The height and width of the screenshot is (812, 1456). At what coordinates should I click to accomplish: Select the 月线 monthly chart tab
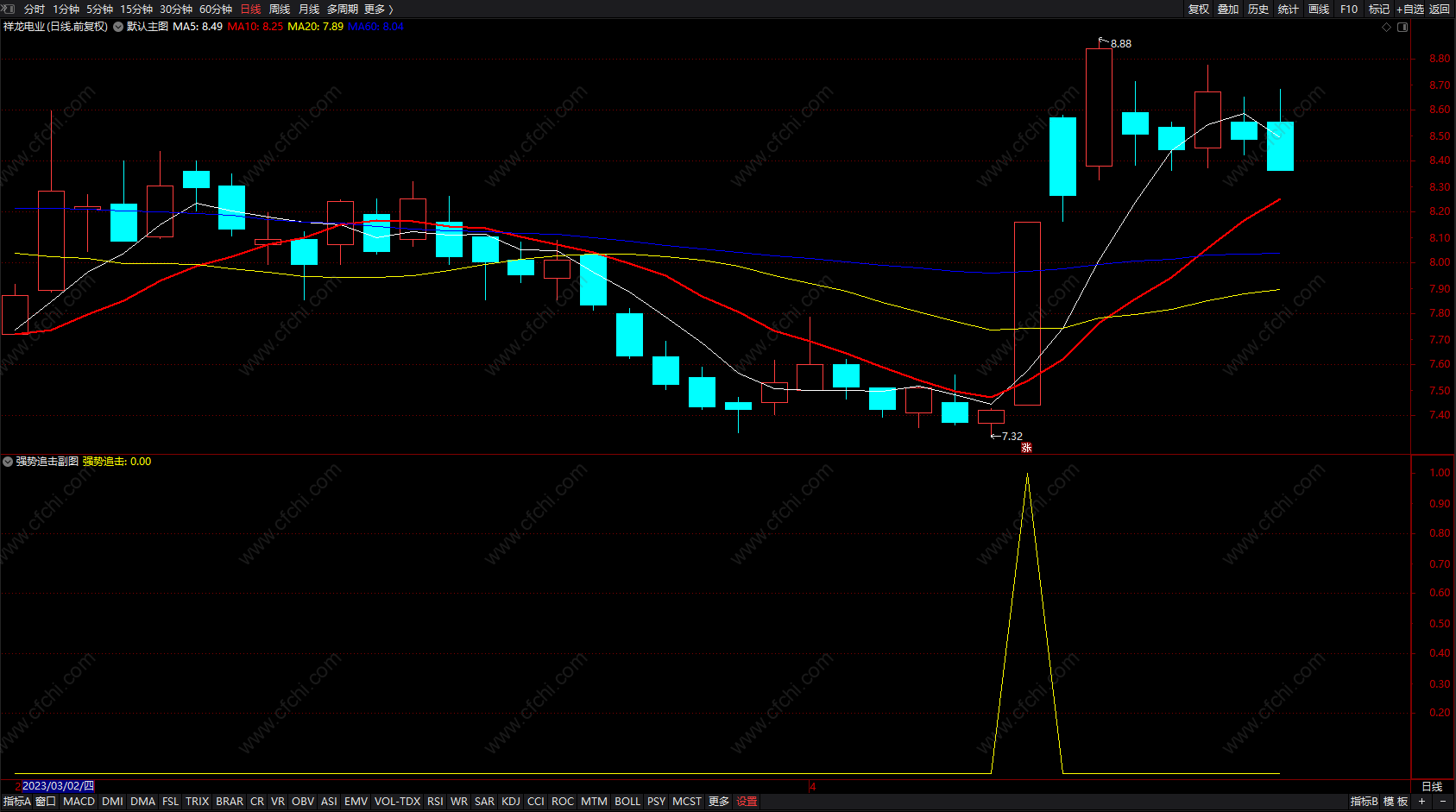309,9
